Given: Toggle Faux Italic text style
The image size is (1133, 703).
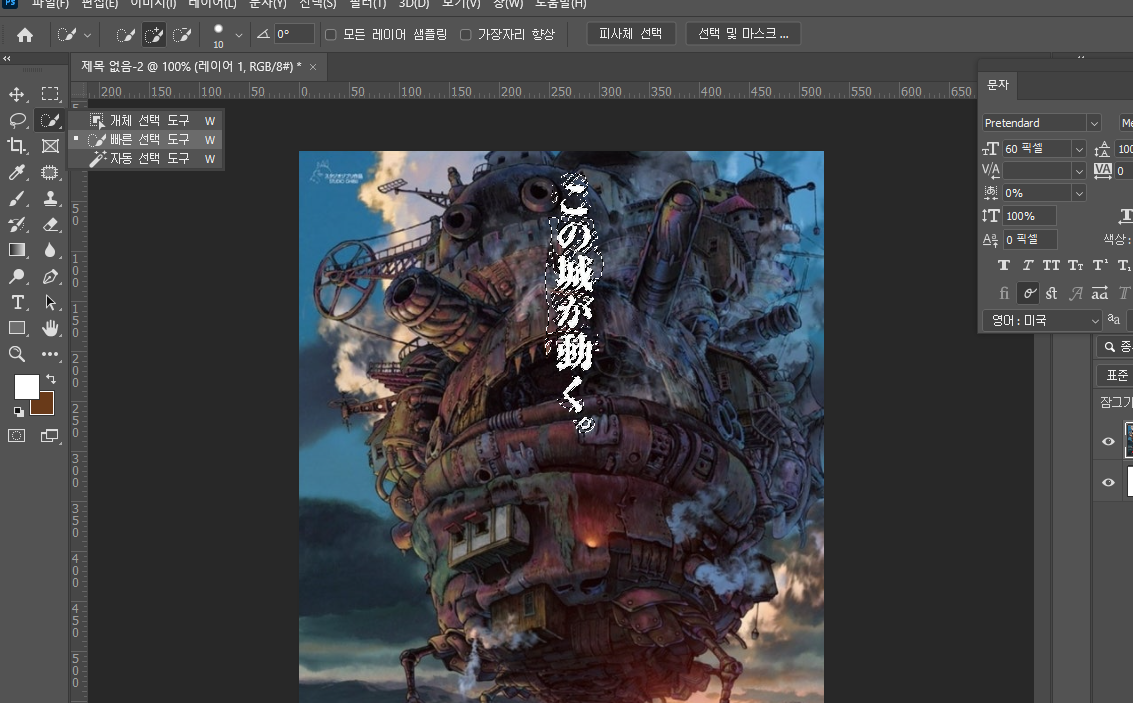Looking at the screenshot, I should 1028,265.
